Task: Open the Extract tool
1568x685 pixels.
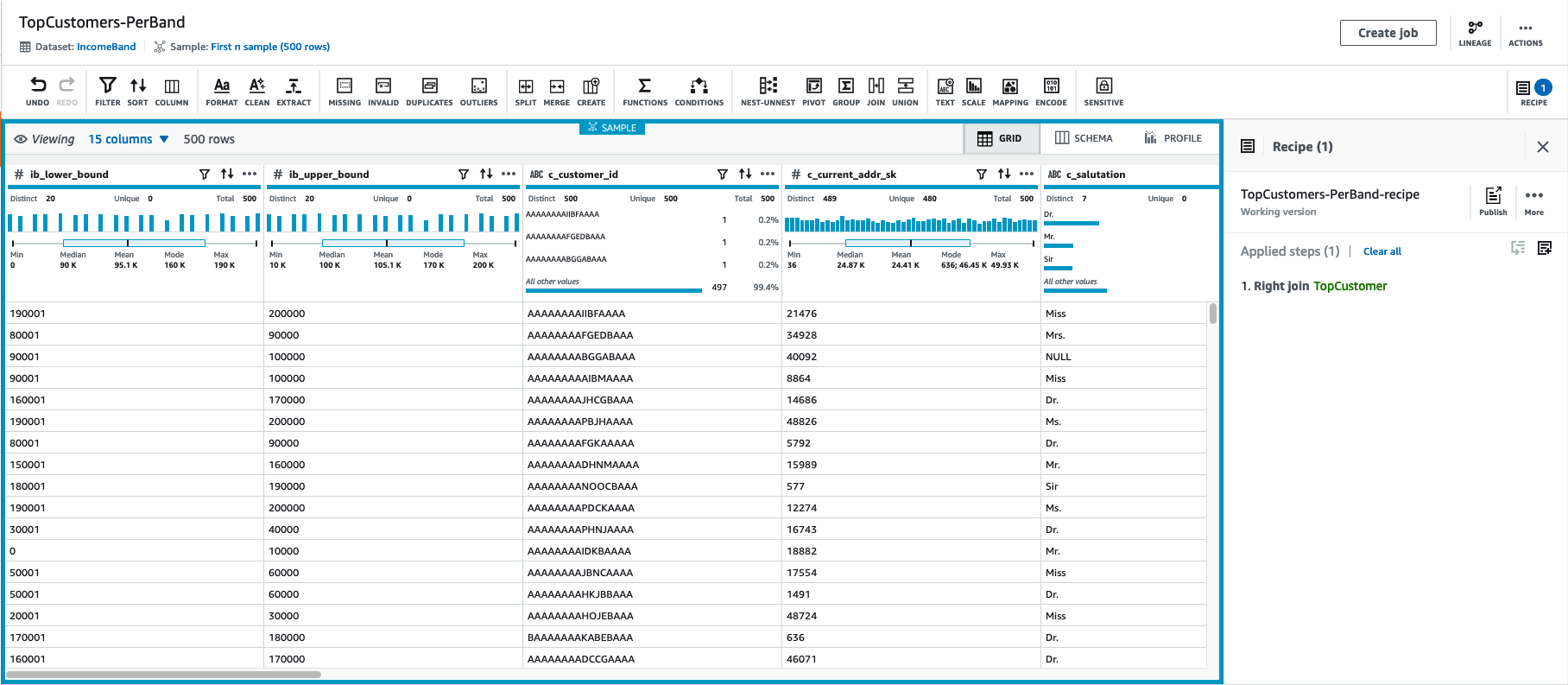Action: tap(294, 91)
